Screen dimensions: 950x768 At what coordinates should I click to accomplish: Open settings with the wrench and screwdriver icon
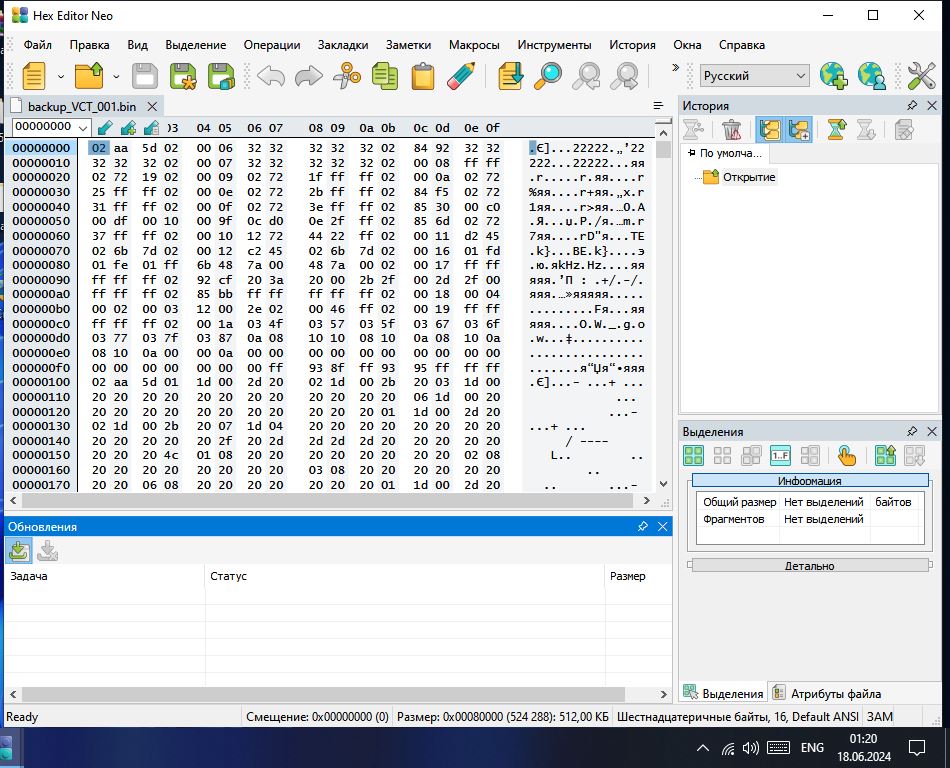[x=921, y=76]
